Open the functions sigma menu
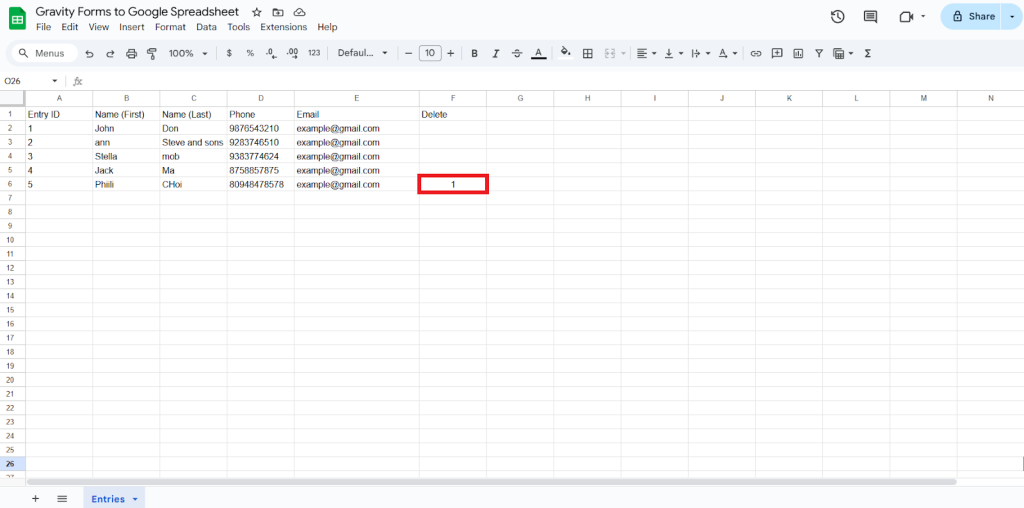This screenshot has height=508, width=1024. tap(868, 54)
